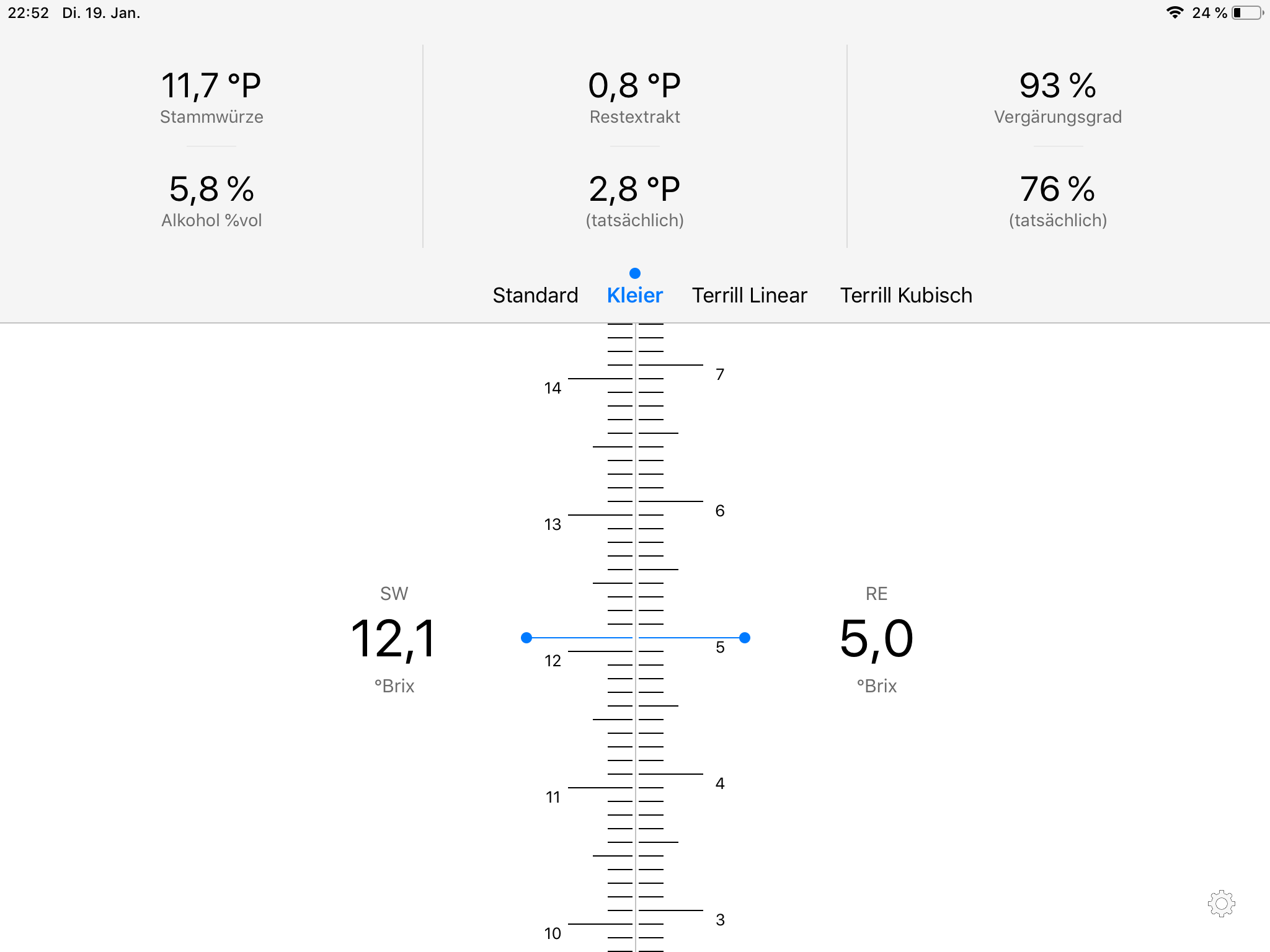1270x952 pixels.
Task: Tap the Restextrakt 0,8 °P value
Action: coord(634,86)
